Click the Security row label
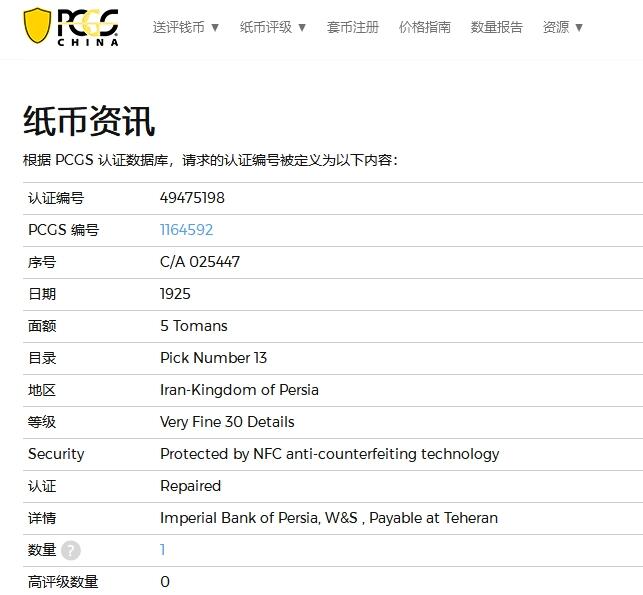 click(x=56, y=454)
